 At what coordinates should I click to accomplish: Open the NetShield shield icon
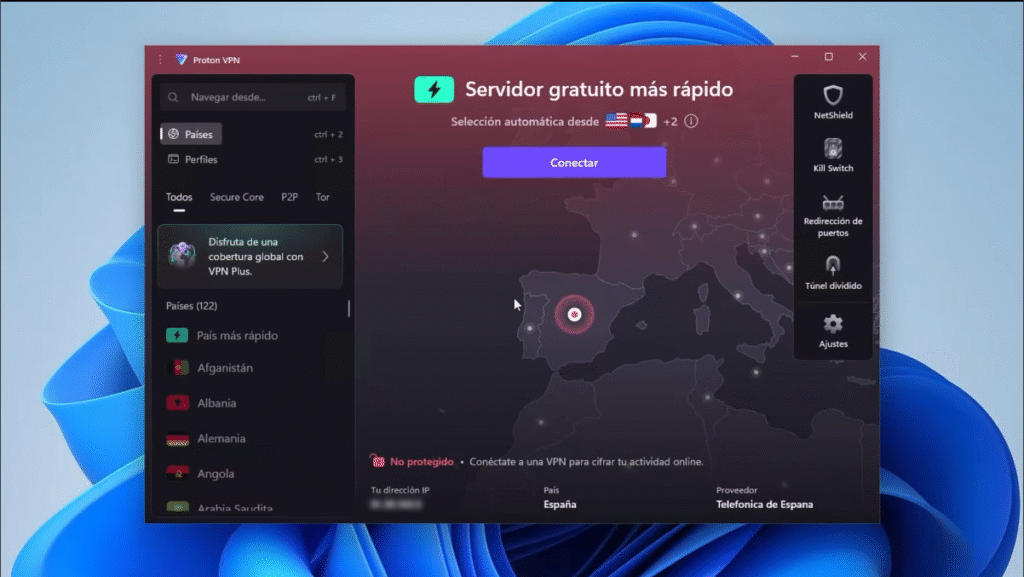[x=833, y=95]
